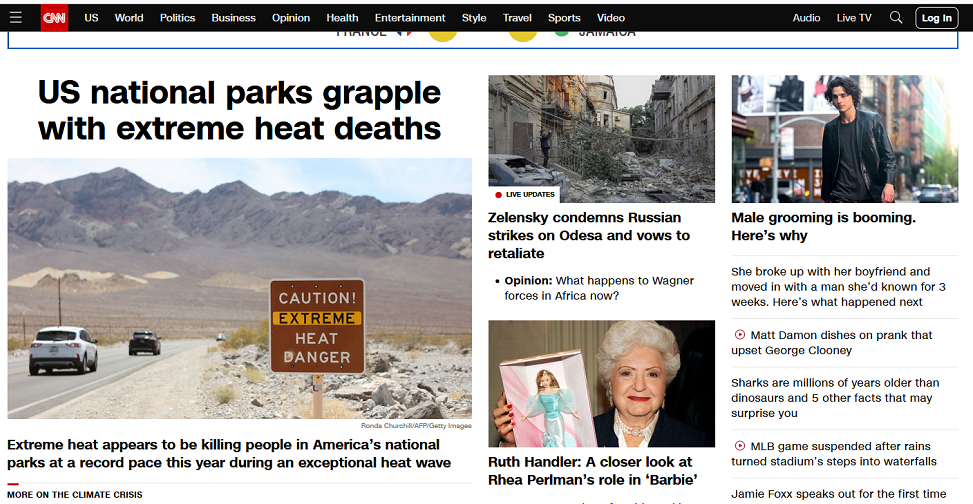Click the red Live Updates badge

click(x=525, y=194)
